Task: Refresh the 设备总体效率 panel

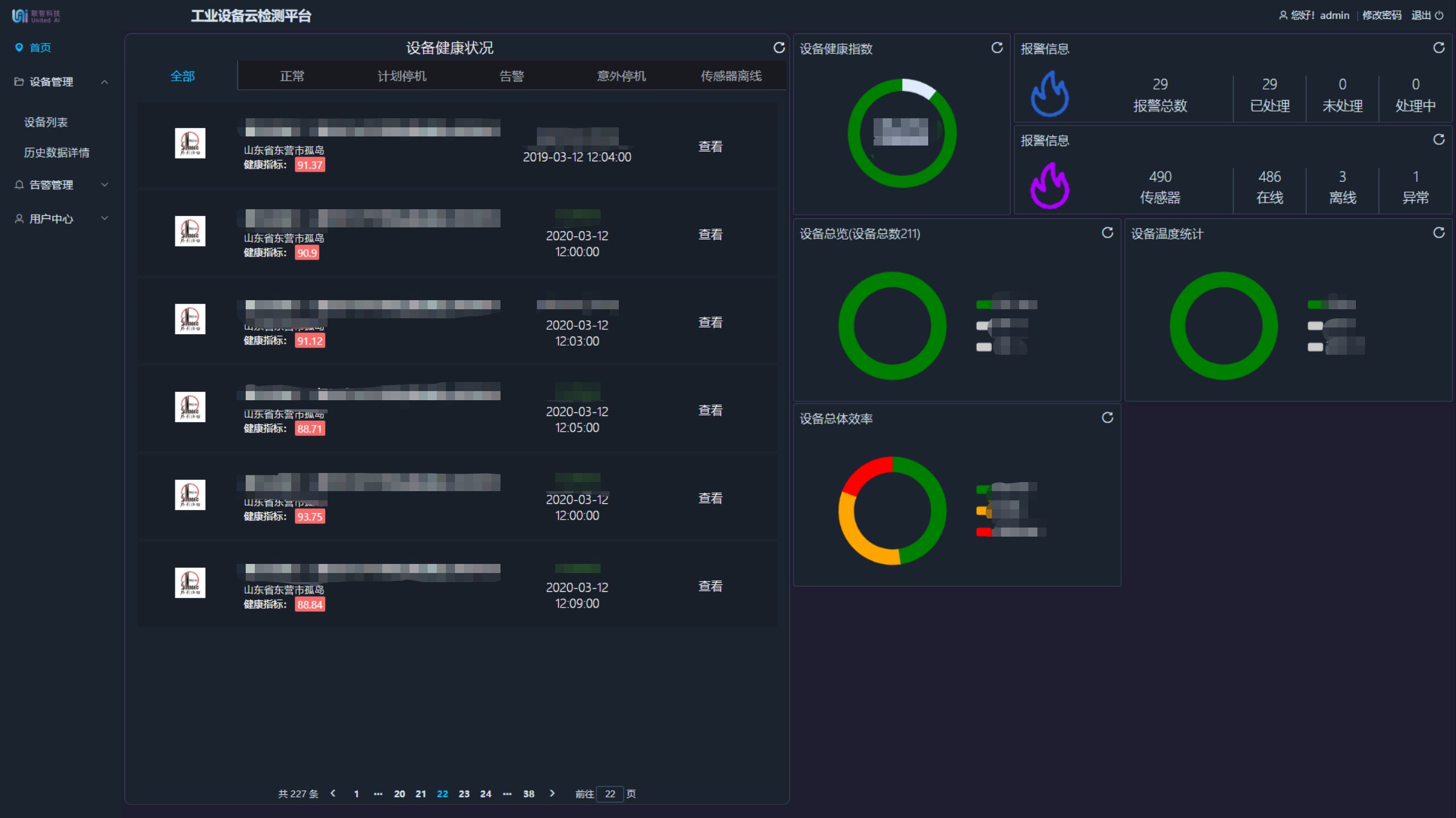Action: click(1107, 418)
